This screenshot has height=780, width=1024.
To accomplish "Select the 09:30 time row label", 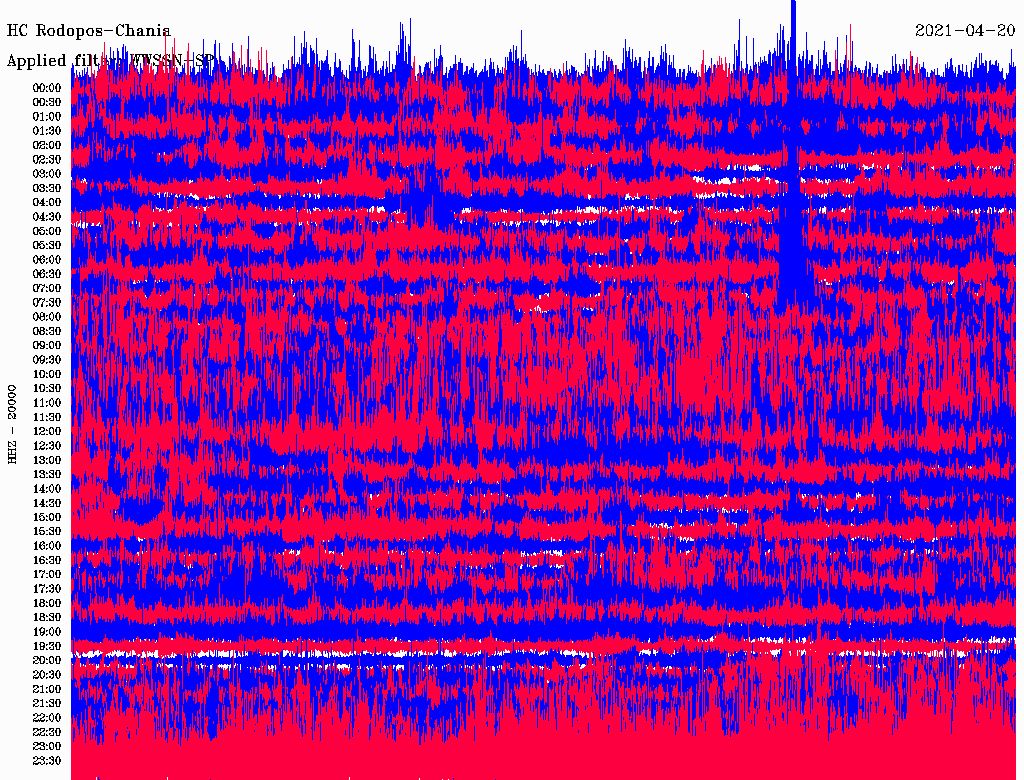I will point(47,361).
